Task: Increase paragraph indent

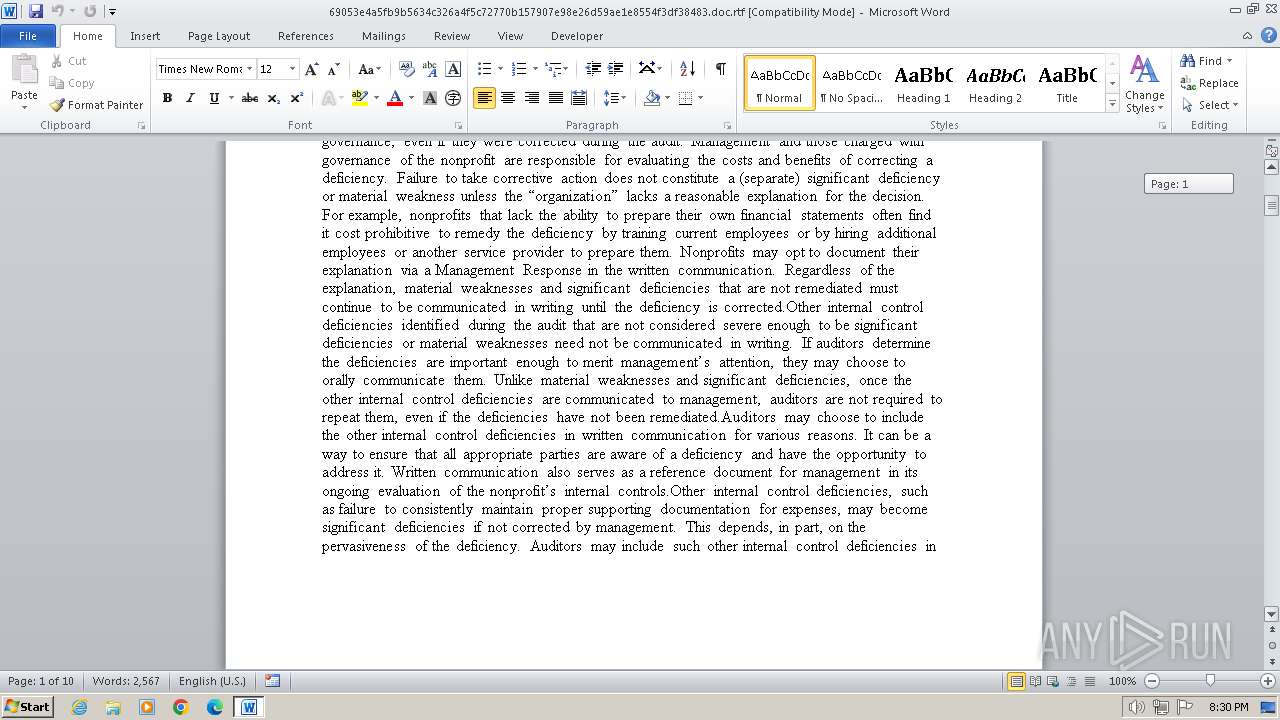Action: tap(616, 69)
